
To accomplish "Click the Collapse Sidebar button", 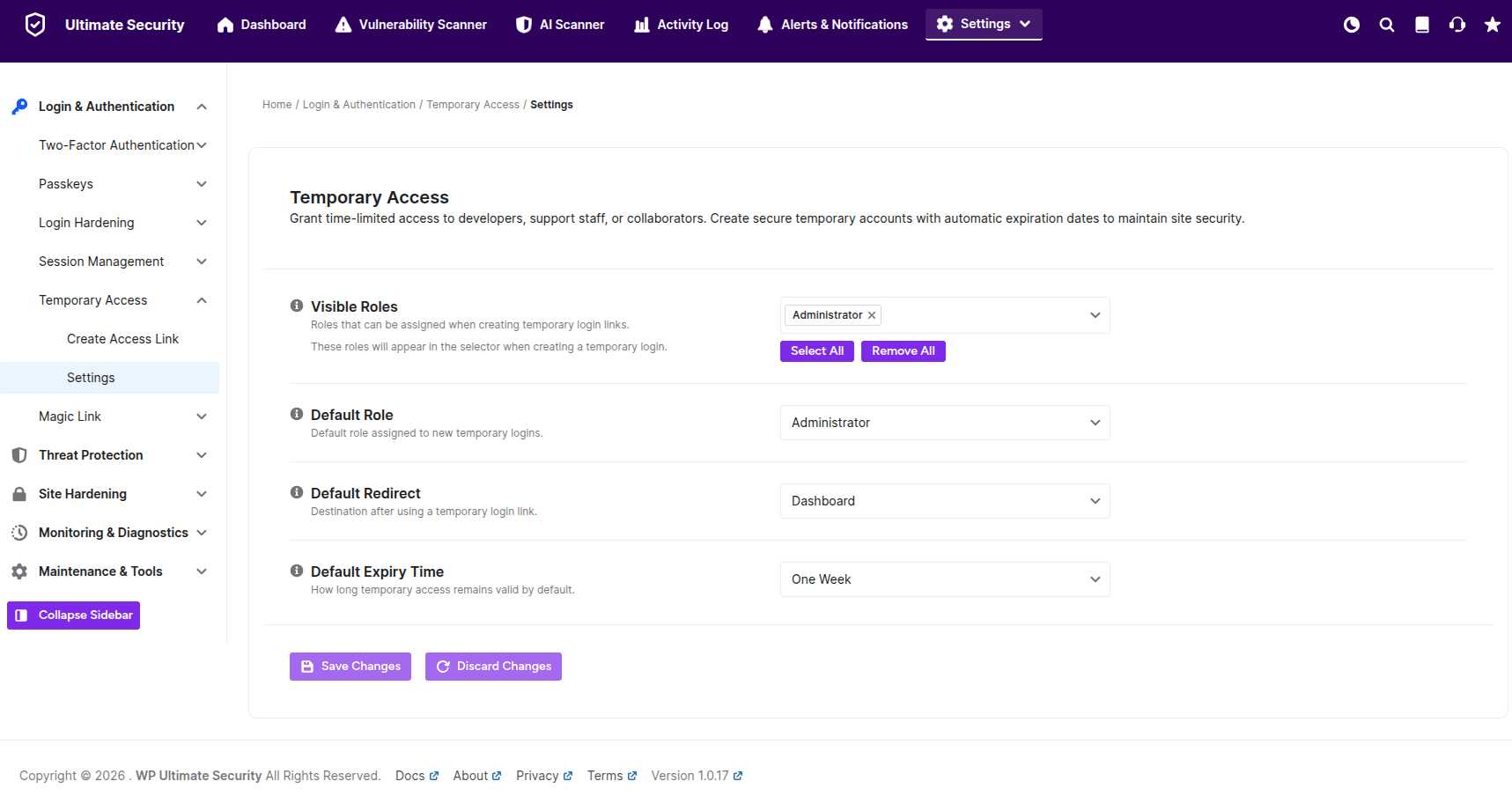I will [74, 615].
